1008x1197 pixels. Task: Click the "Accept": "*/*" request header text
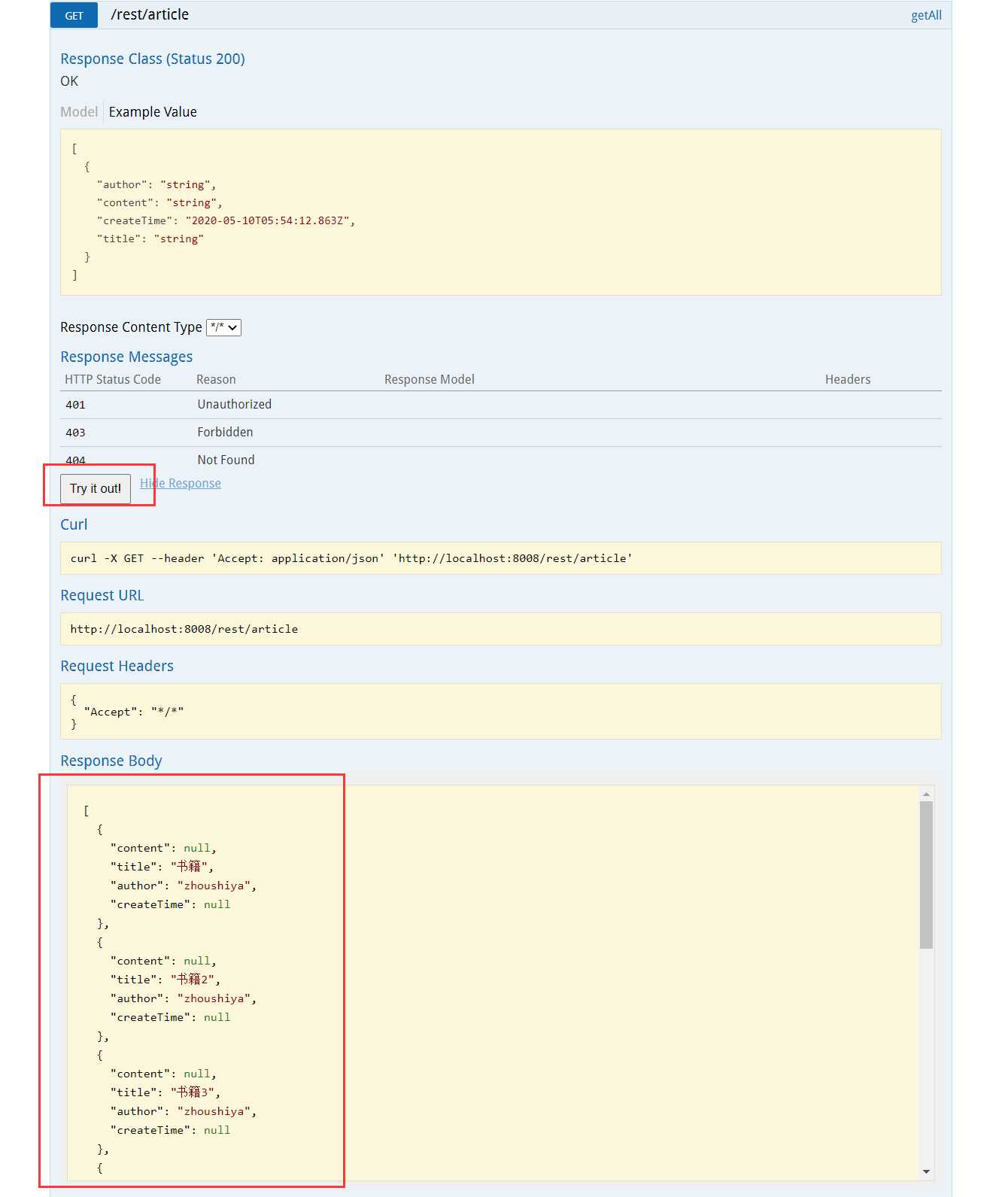(x=134, y=712)
